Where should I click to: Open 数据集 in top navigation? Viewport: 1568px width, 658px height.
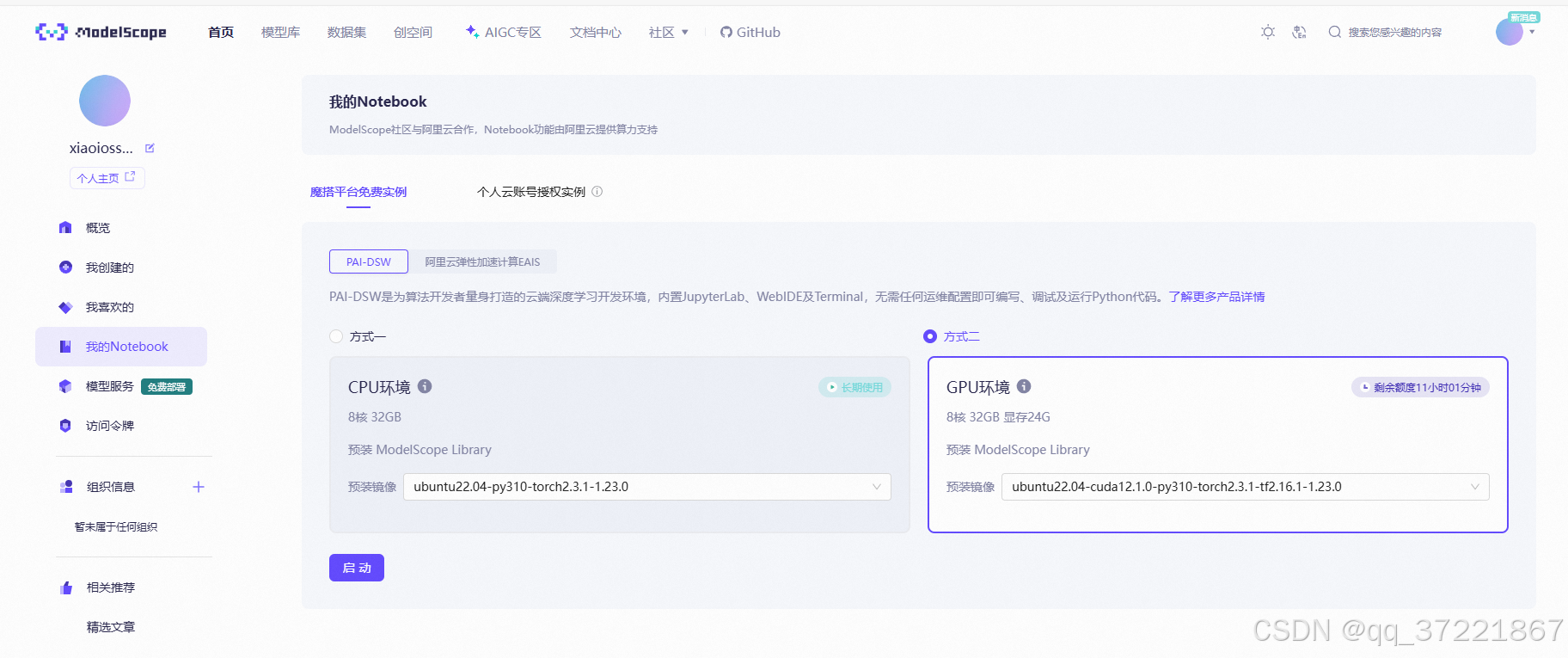point(346,32)
